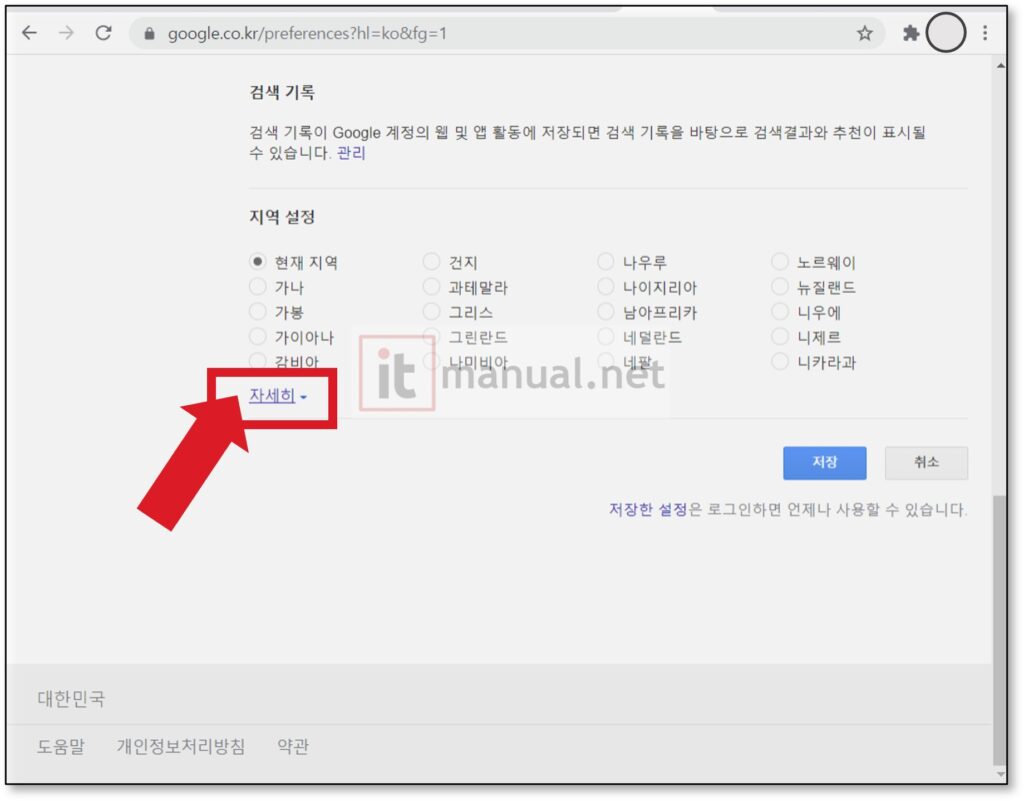Go back with the browser back arrow

pos(29,33)
